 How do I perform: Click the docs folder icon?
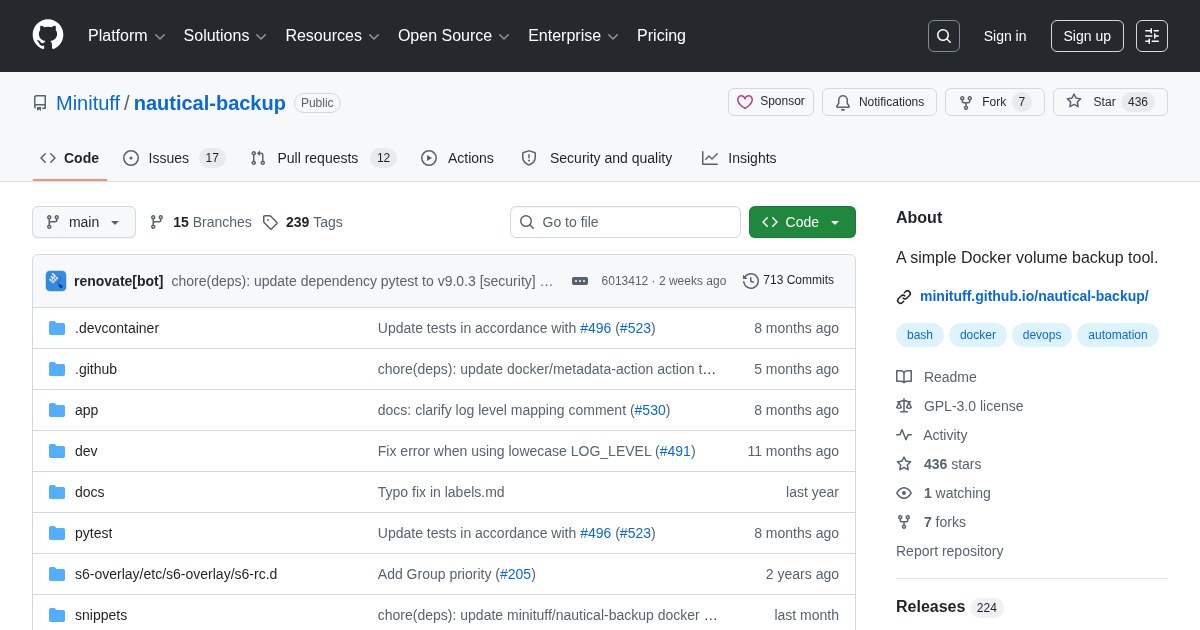coord(57,492)
